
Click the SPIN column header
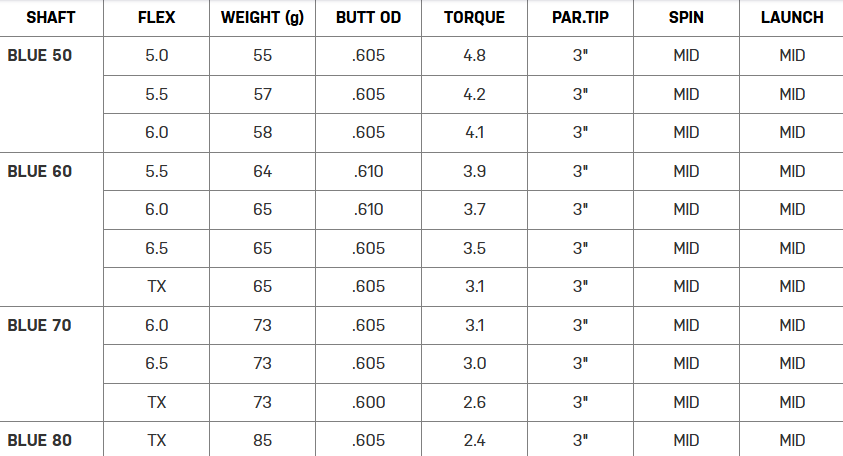[x=686, y=18]
